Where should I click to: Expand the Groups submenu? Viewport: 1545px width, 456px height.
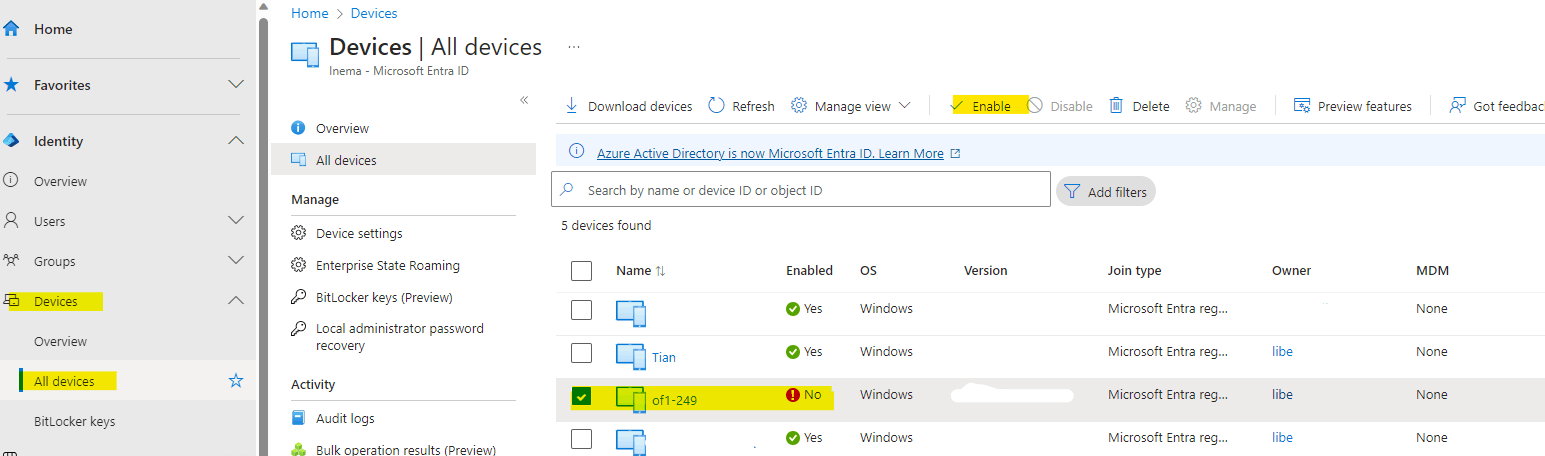pyautogui.click(x=236, y=261)
